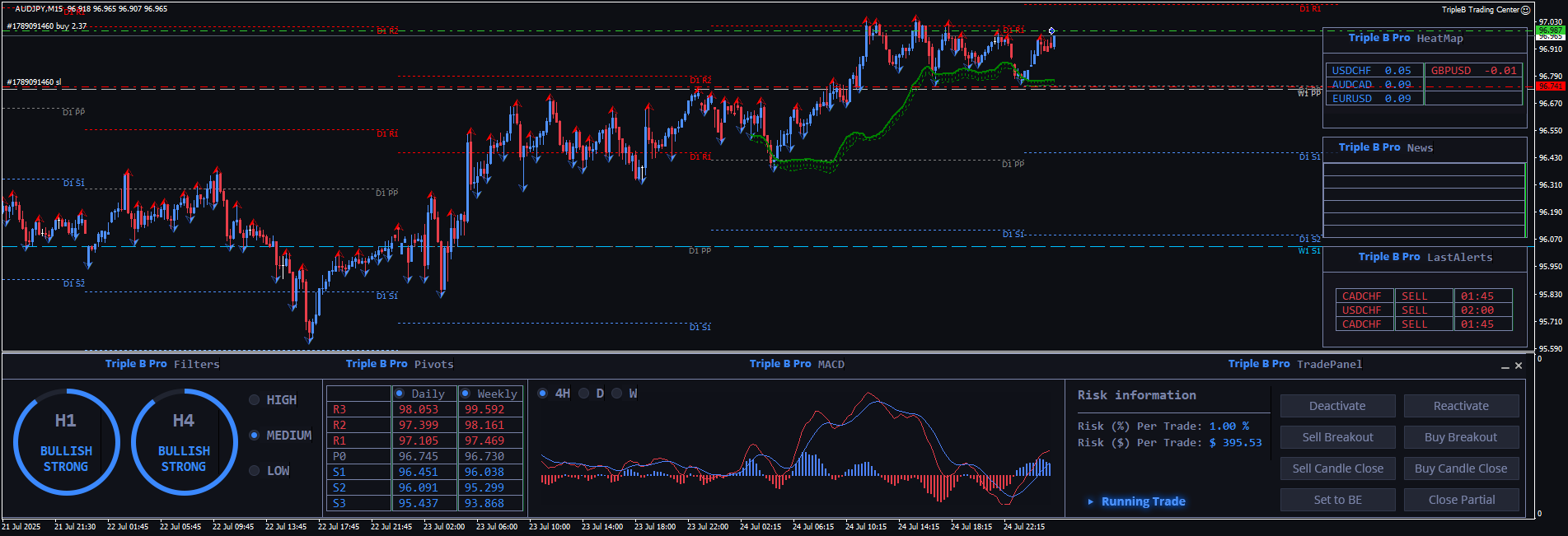Image resolution: width=1568 pixels, height=536 pixels.
Task: Click the Buy Candle Close button
Action: click(1461, 468)
